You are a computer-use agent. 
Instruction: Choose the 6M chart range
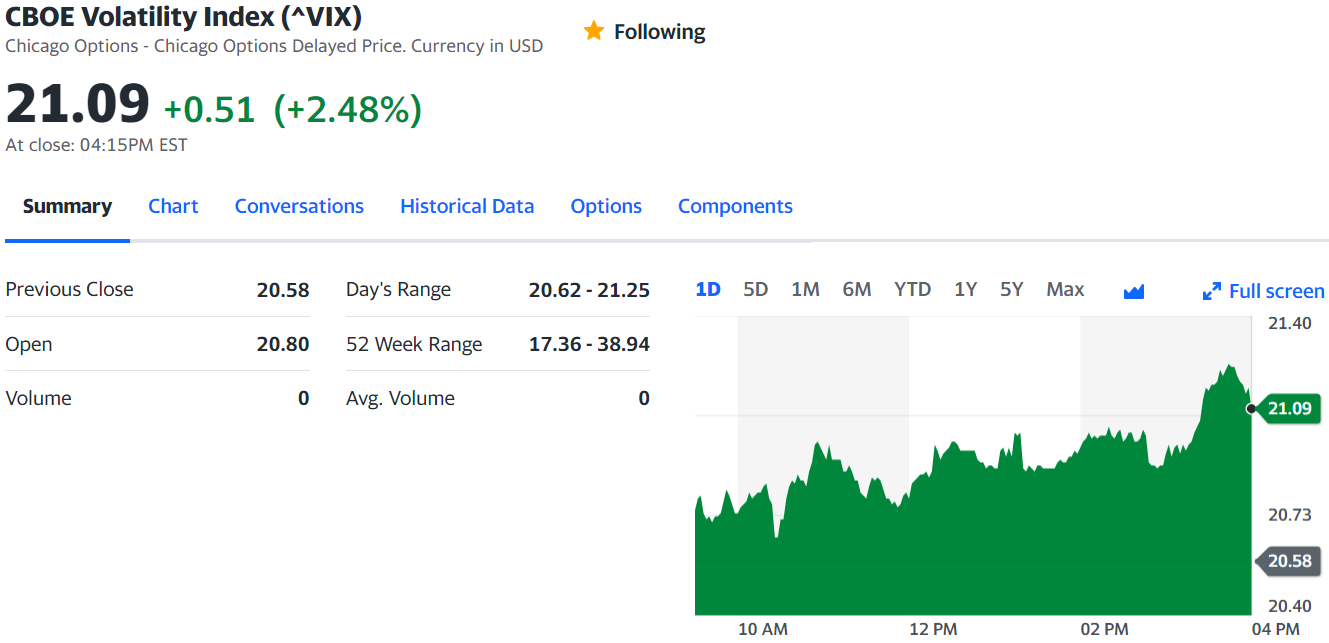tap(857, 289)
